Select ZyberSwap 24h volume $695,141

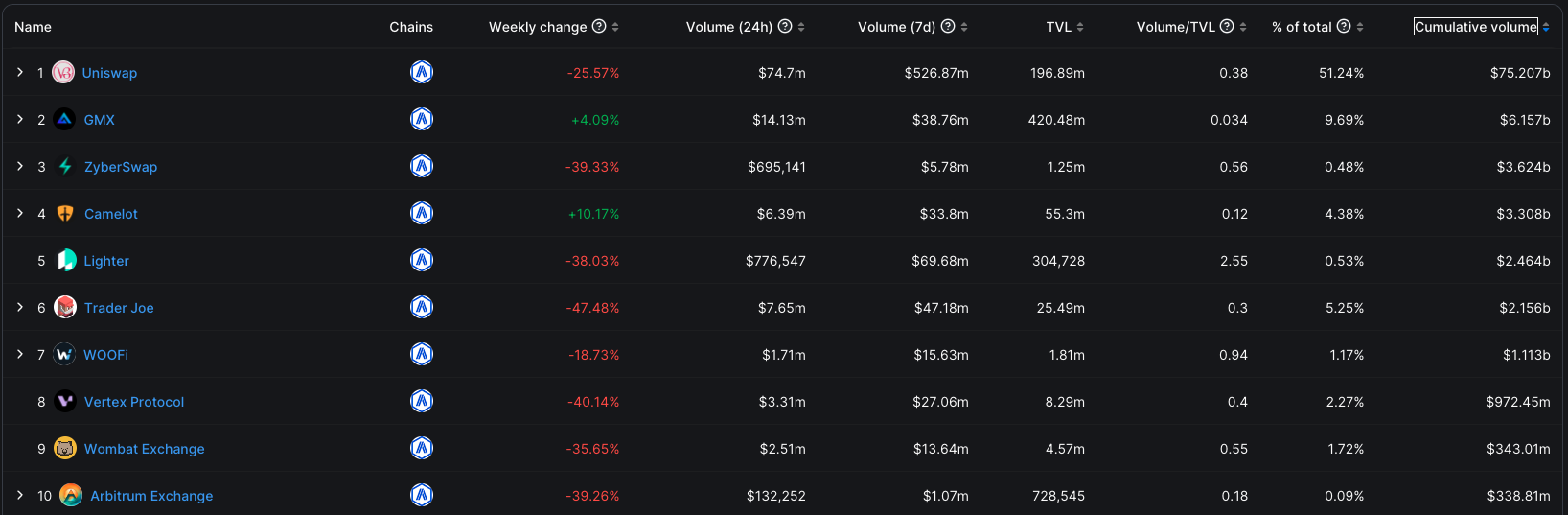(776, 167)
